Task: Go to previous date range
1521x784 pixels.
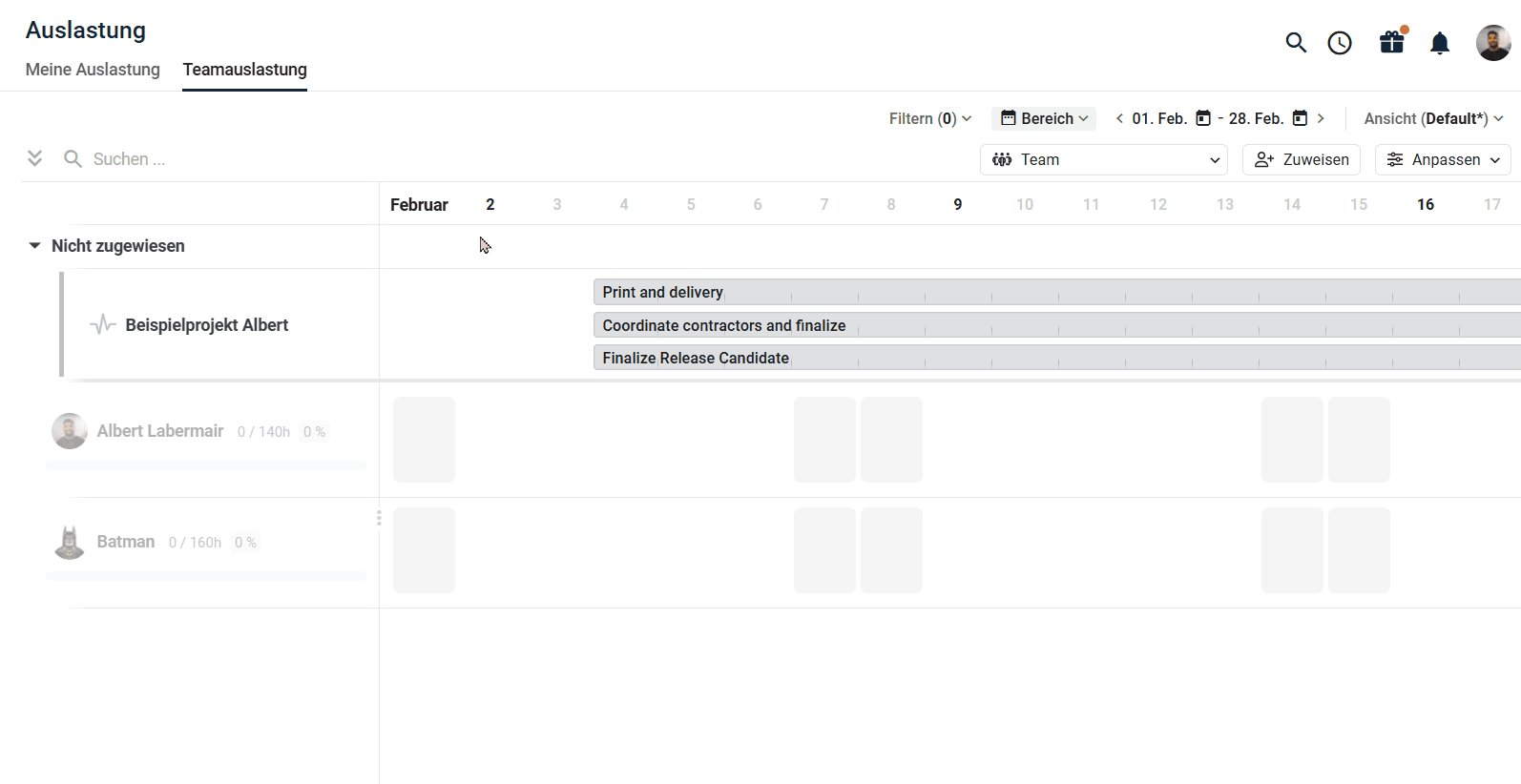Action: pyautogui.click(x=1119, y=118)
